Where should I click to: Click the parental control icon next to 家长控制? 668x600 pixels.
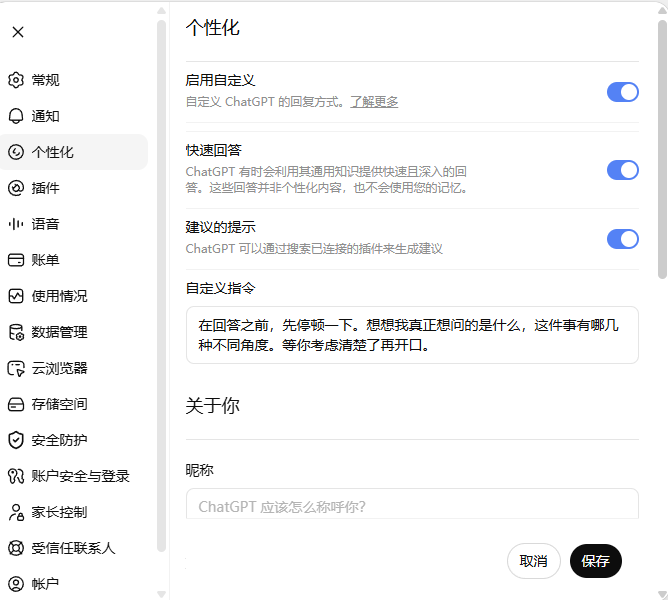point(16,512)
